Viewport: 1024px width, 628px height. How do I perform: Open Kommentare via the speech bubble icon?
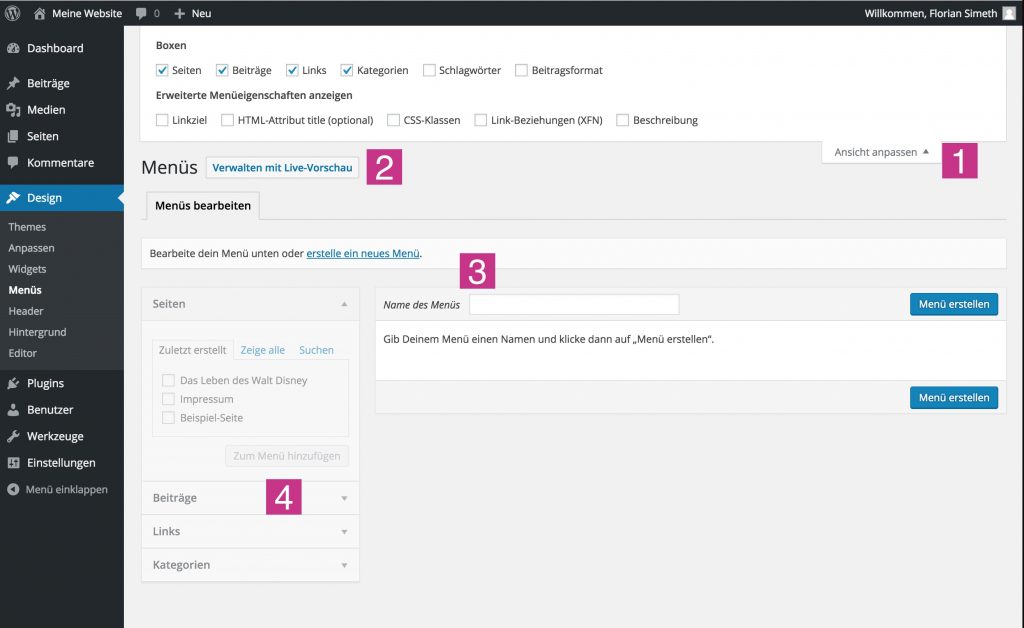[13, 163]
